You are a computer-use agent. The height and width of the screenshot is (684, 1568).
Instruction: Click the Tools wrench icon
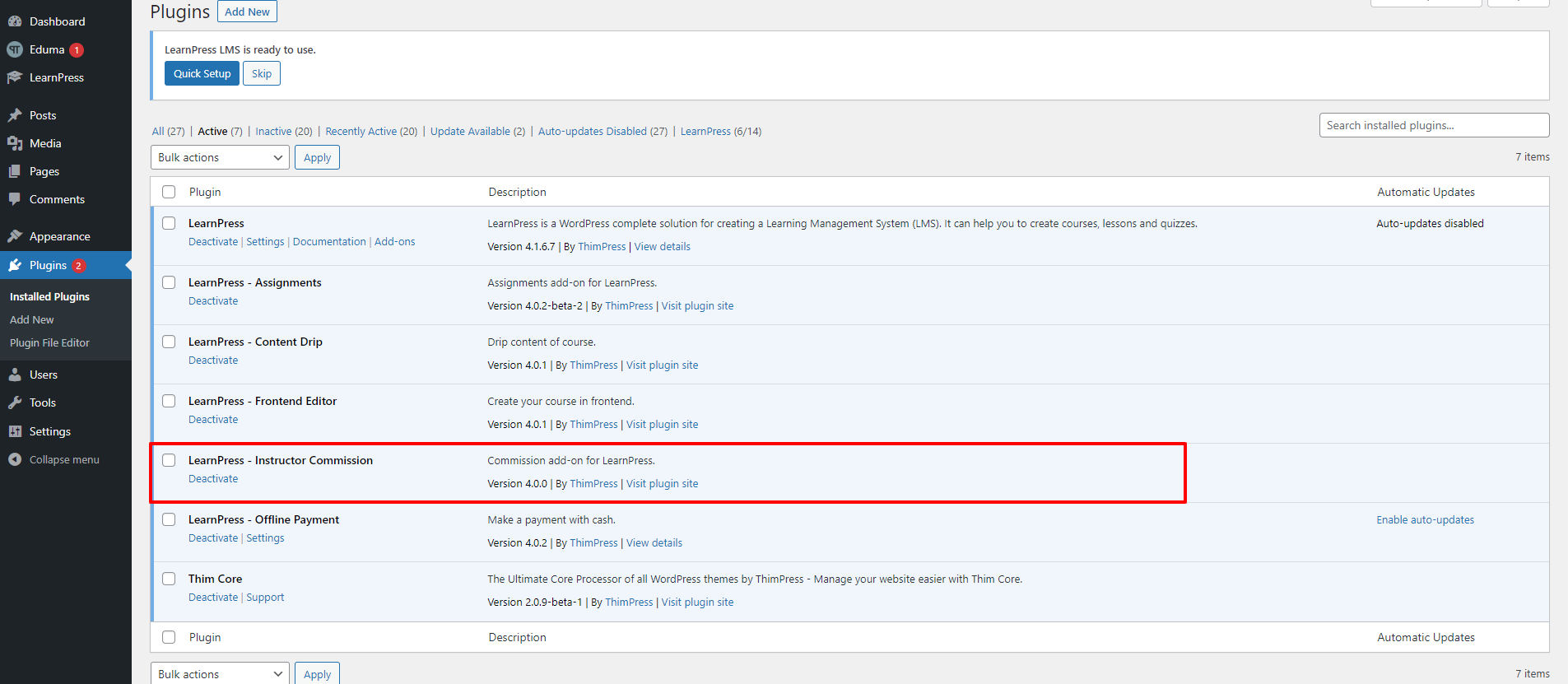pyautogui.click(x=15, y=402)
